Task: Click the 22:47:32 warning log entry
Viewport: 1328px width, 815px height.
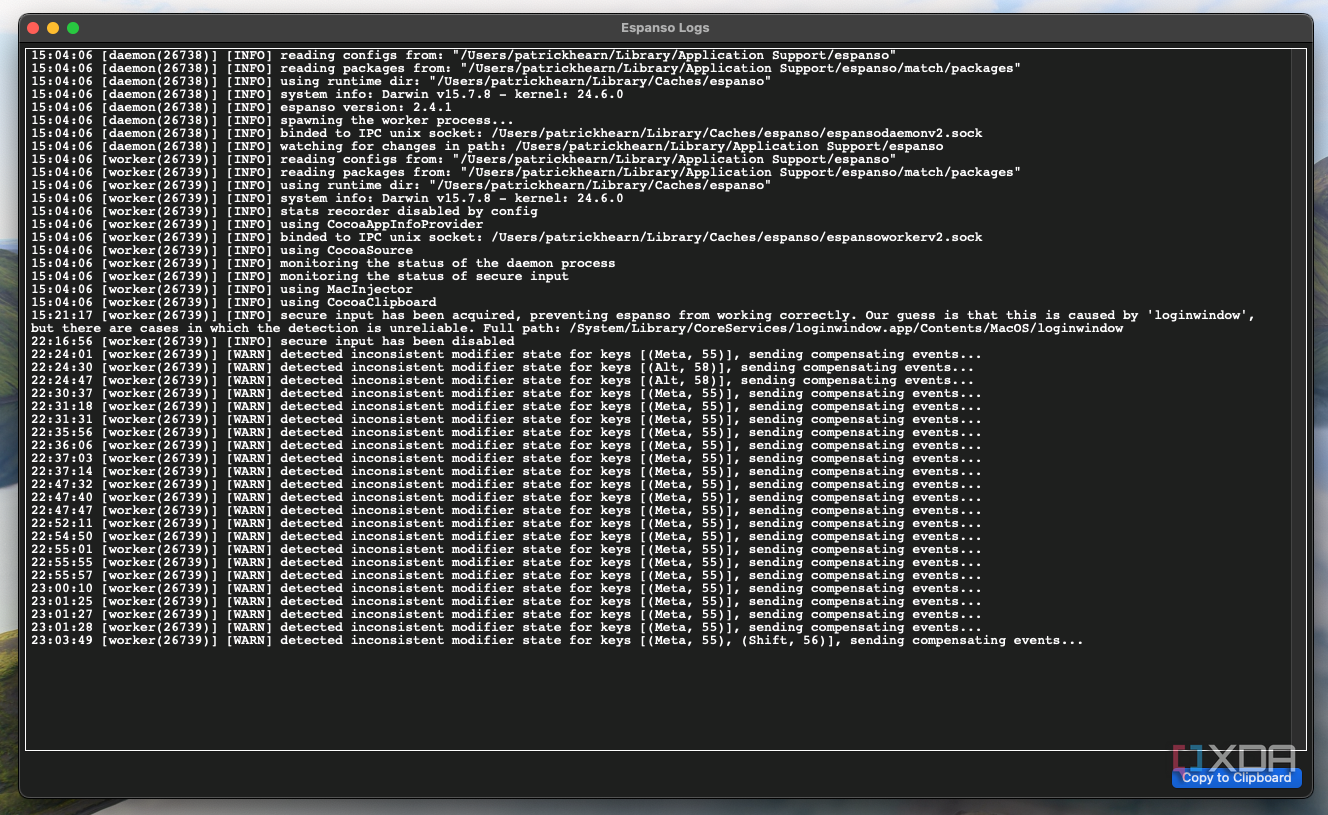Action: (x=507, y=484)
